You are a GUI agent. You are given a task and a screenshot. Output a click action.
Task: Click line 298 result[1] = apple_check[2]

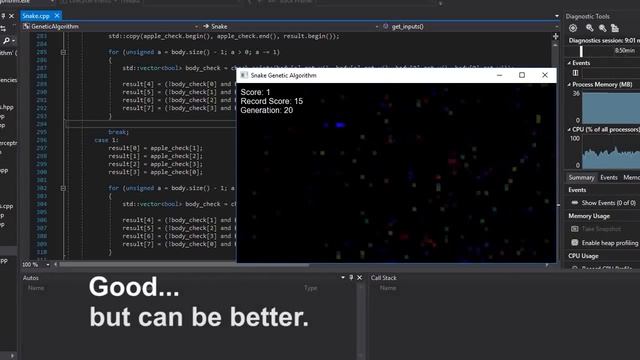pyautogui.click(x=156, y=156)
